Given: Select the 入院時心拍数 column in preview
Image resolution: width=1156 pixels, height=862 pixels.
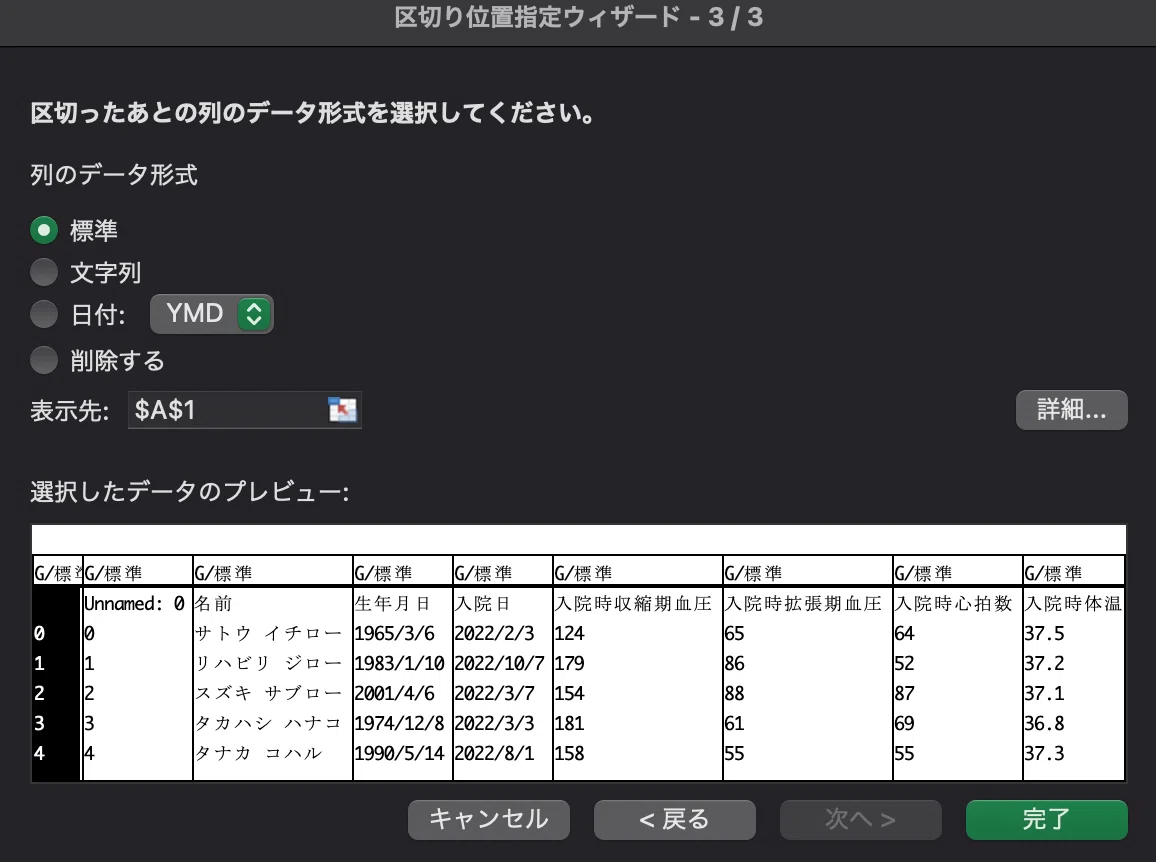Looking at the screenshot, I should coord(953,604).
